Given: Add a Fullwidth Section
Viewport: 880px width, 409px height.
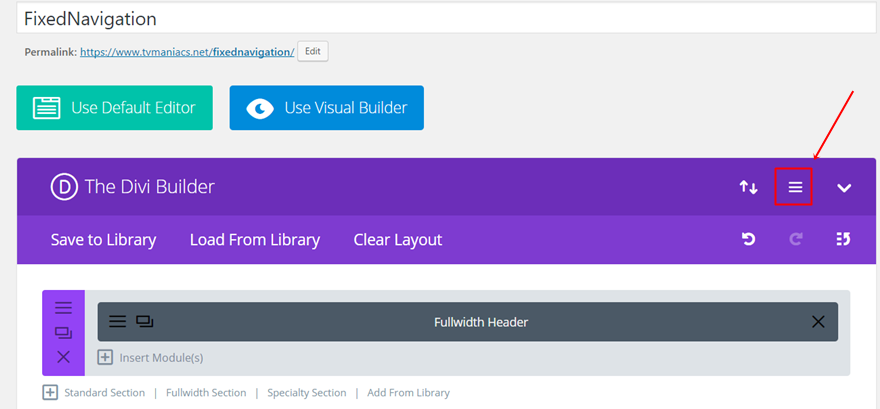Looking at the screenshot, I should point(206,393).
